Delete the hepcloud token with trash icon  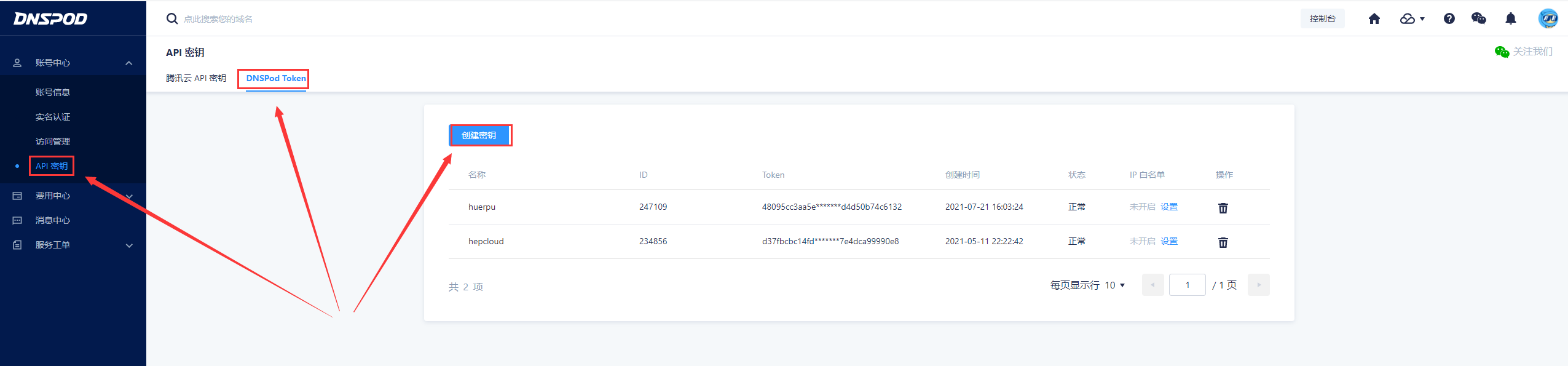pos(1223,242)
